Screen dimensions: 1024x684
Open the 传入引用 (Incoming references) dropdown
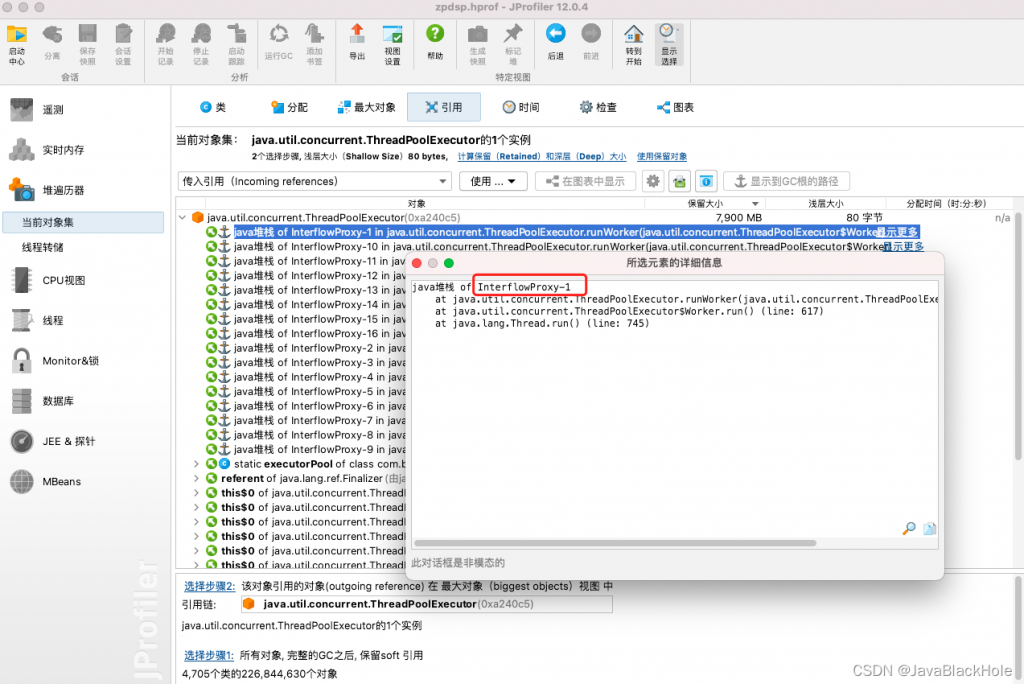click(315, 181)
